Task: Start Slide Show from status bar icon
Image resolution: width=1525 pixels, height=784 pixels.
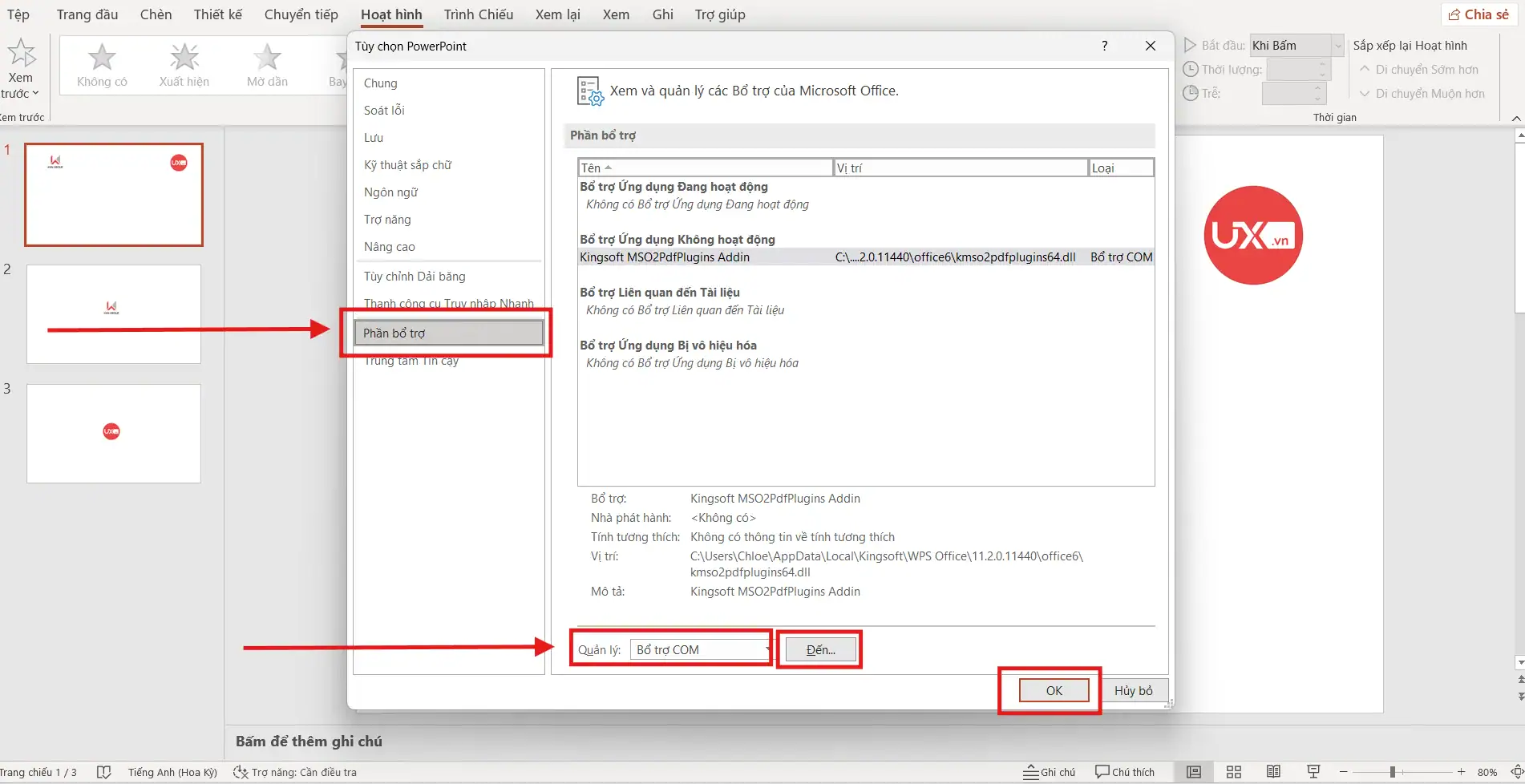Action: [1313, 771]
